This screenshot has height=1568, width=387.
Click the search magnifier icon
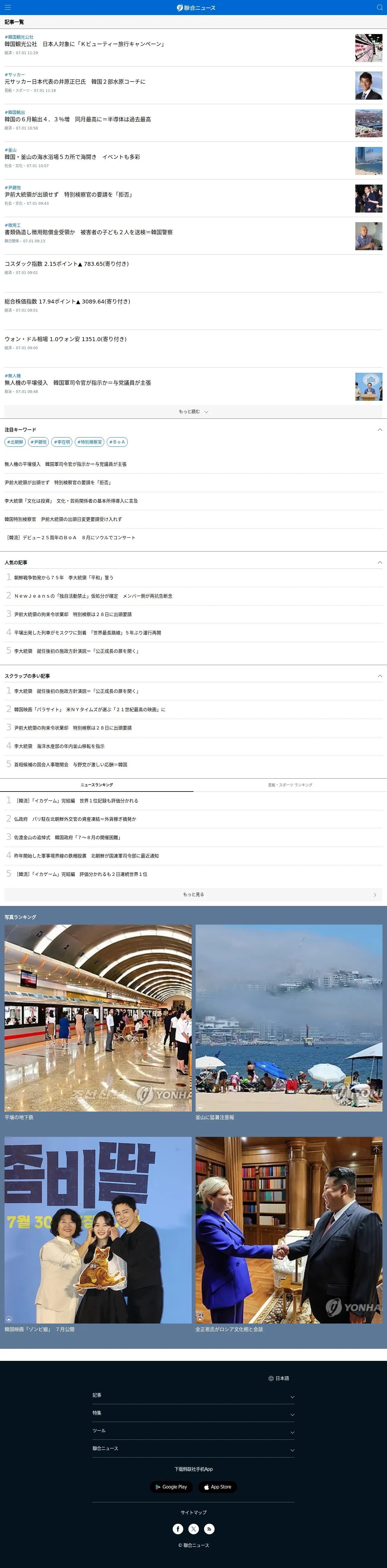(x=379, y=7)
